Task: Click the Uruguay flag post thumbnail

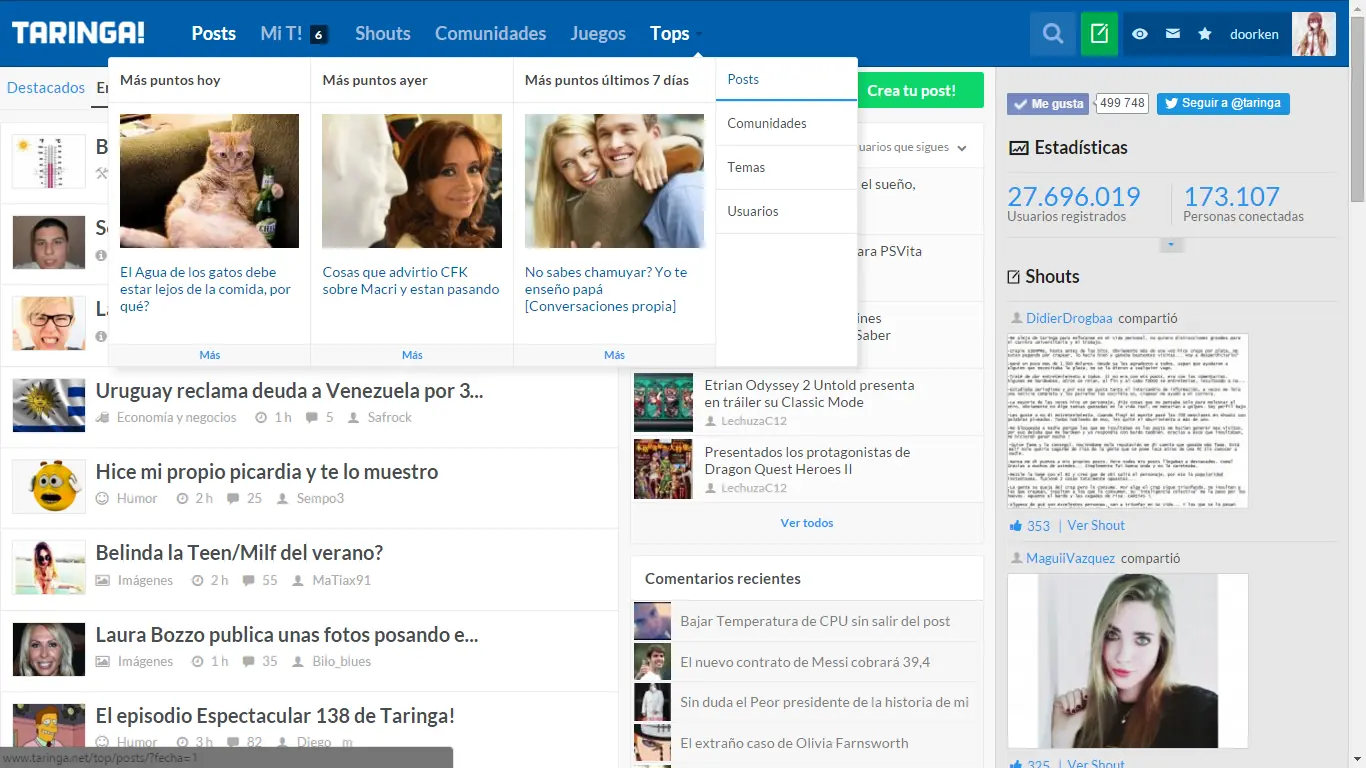Action: [x=49, y=405]
